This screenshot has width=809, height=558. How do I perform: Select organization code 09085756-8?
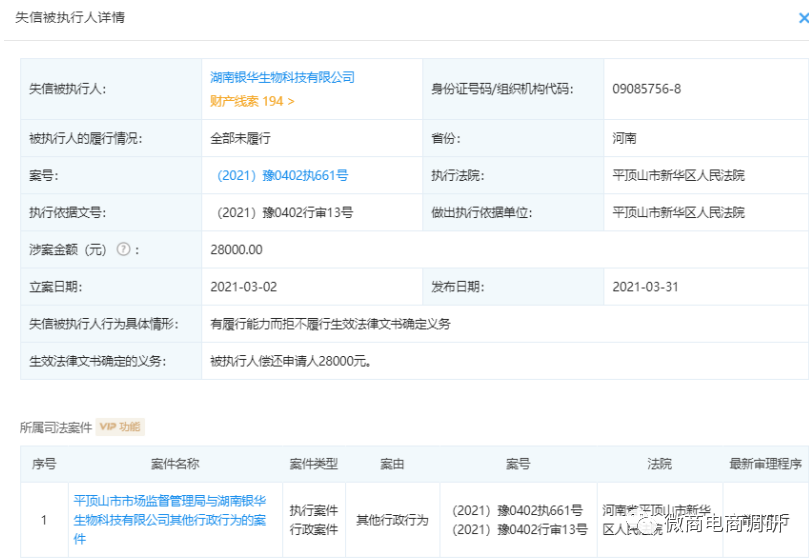pyautogui.click(x=646, y=89)
